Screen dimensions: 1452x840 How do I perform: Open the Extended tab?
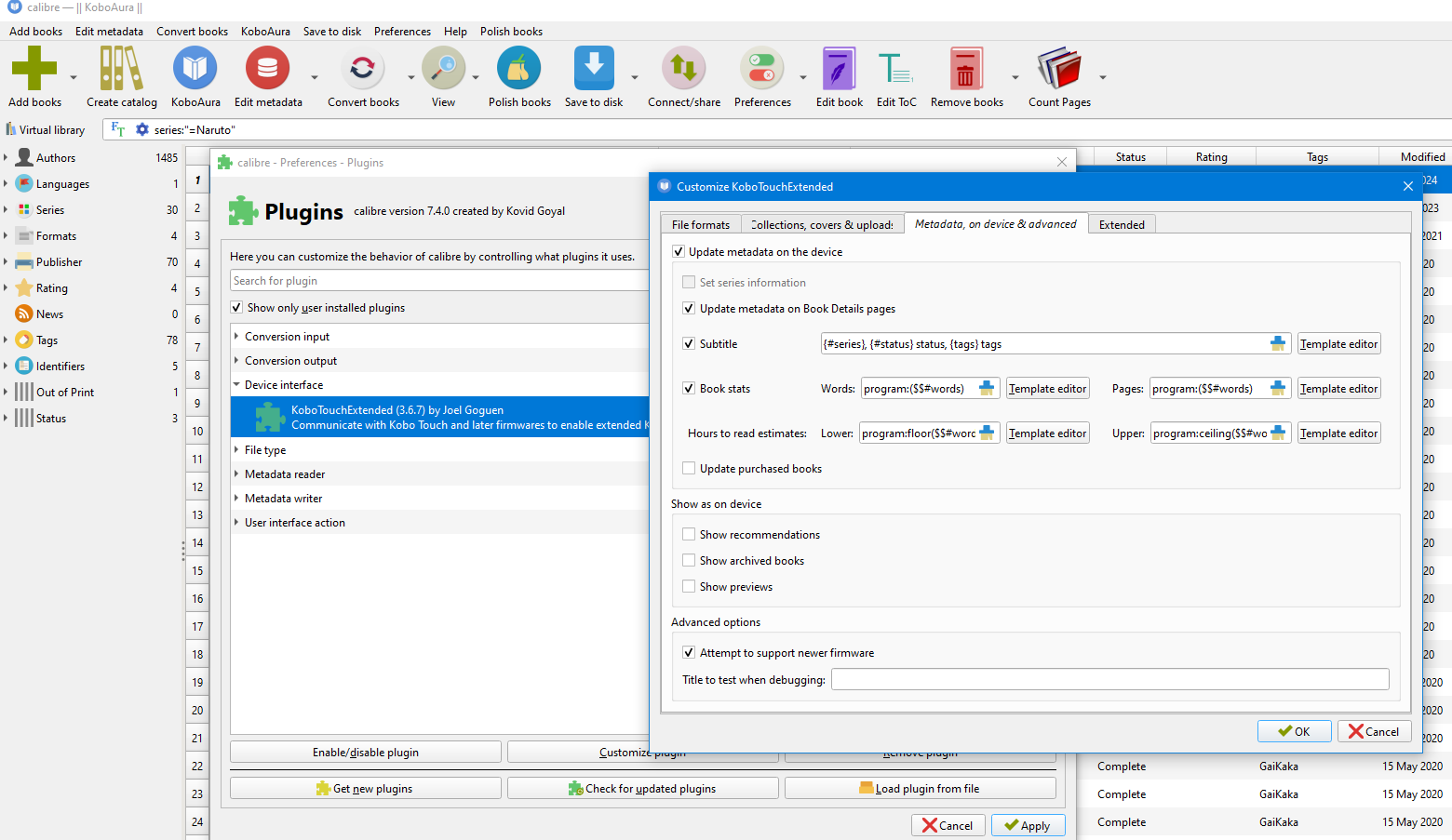(x=1122, y=225)
